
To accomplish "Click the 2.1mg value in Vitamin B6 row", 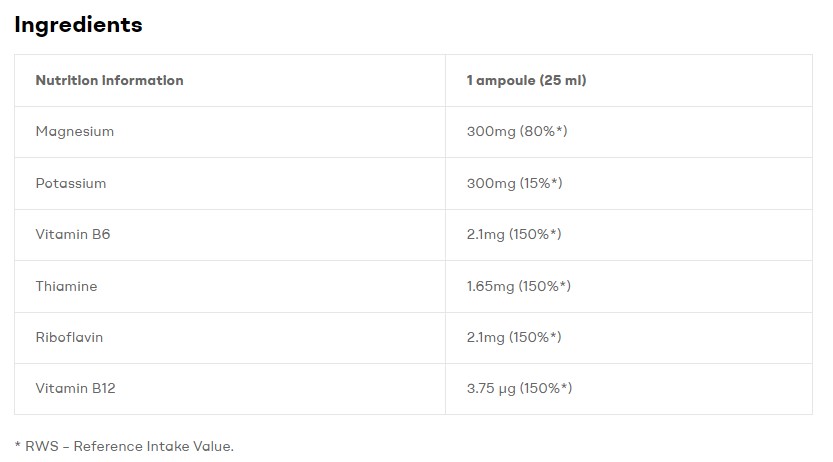I will 485,234.
